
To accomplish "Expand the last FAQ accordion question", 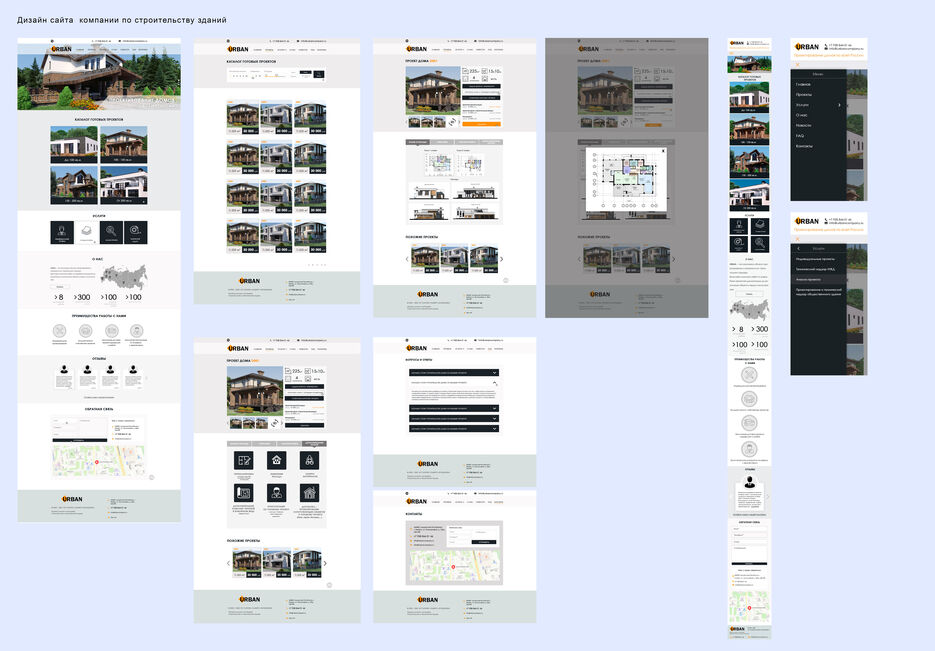I will point(454,429).
